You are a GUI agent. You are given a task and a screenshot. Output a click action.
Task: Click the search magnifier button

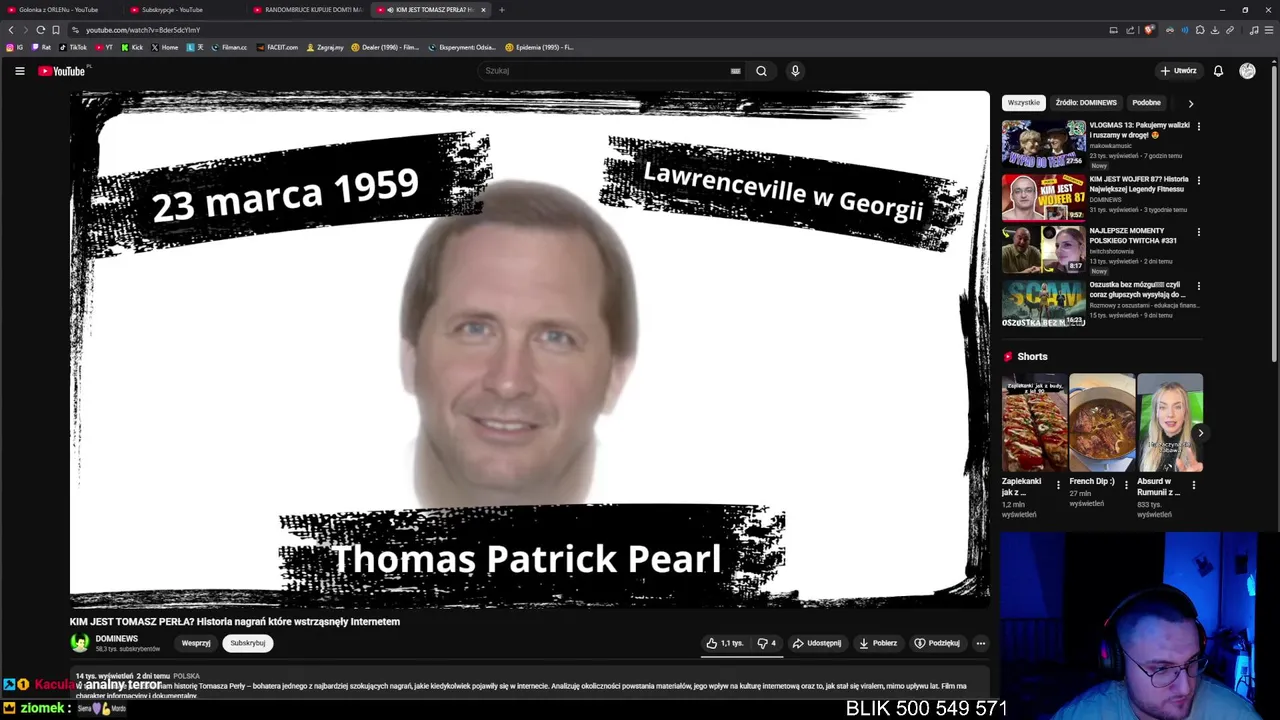(x=761, y=71)
